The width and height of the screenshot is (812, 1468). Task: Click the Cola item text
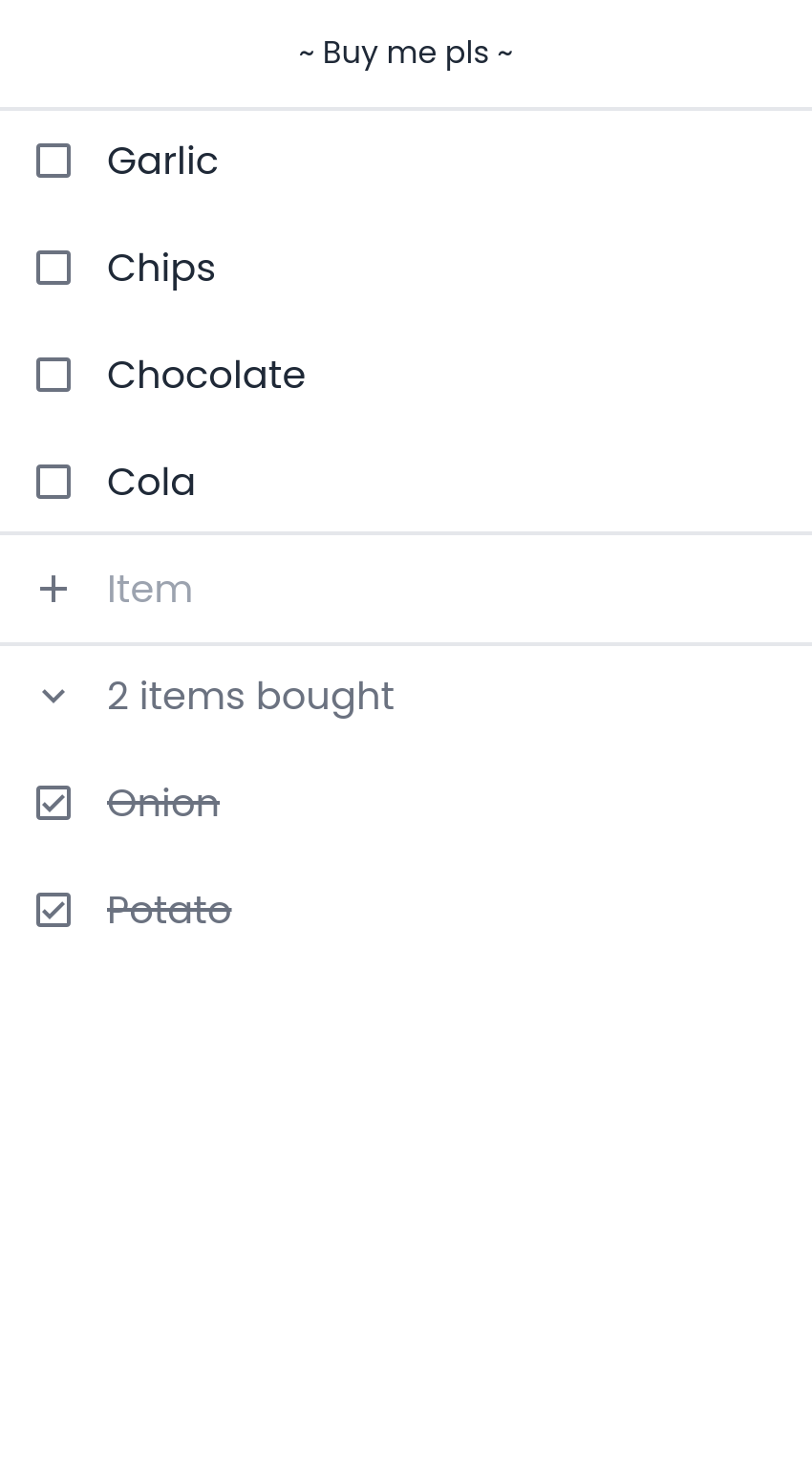(151, 482)
